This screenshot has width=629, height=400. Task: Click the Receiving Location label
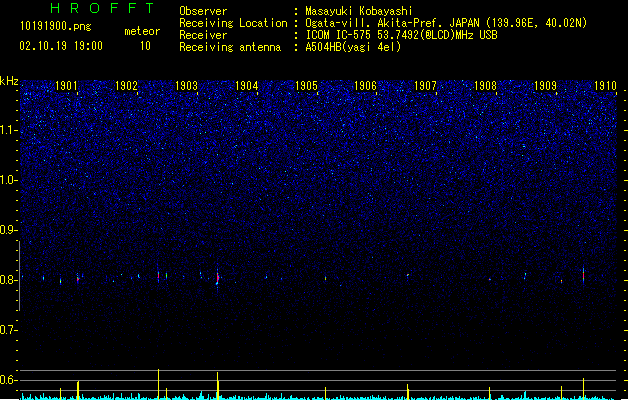click(x=233, y=23)
